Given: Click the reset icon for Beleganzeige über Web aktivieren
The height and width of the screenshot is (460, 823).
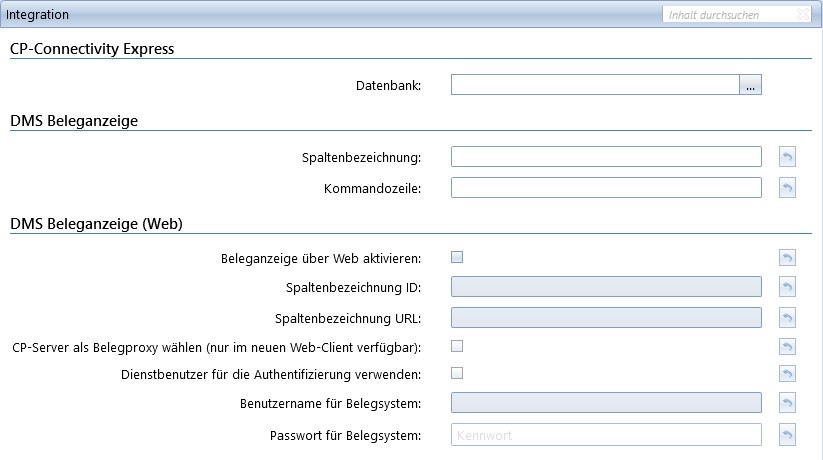Looking at the screenshot, I should 787,257.
